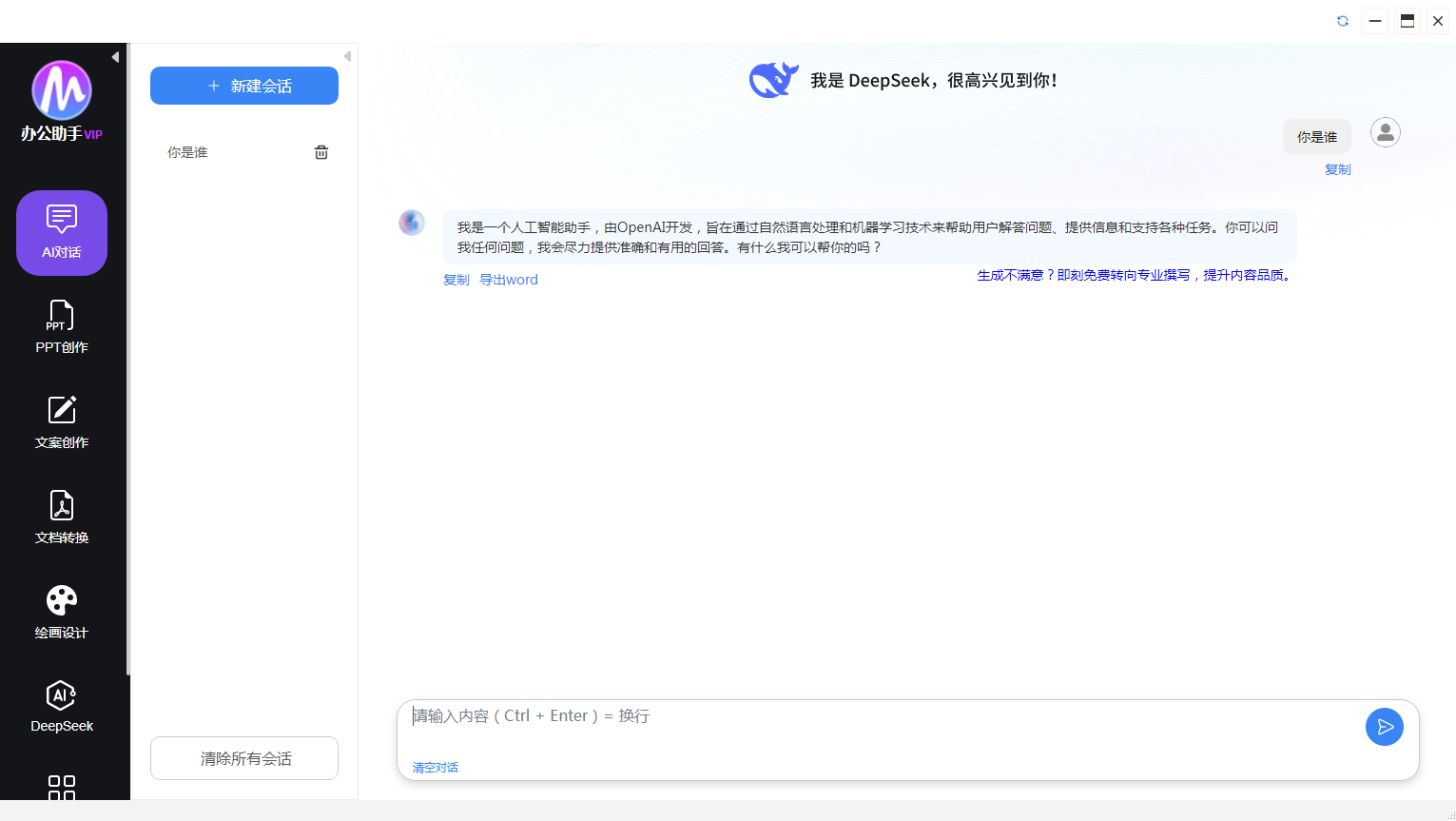Start a new chat with 新建会话
The width and height of the screenshot is (1456, 821).
pyautogui.click(x=244, y=86)
